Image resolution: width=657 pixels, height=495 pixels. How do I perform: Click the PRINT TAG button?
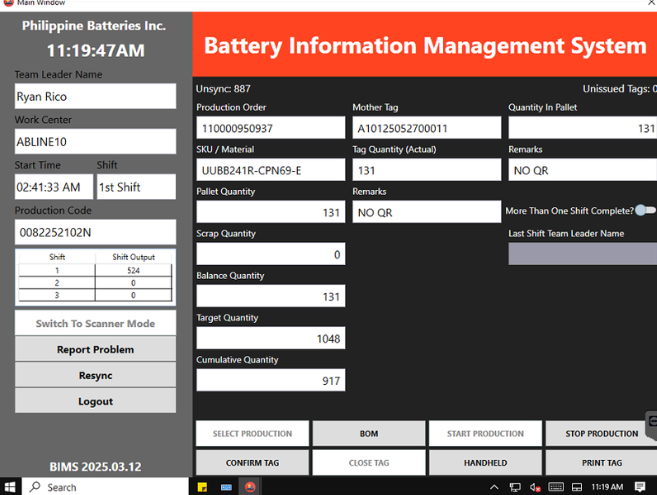601,463
